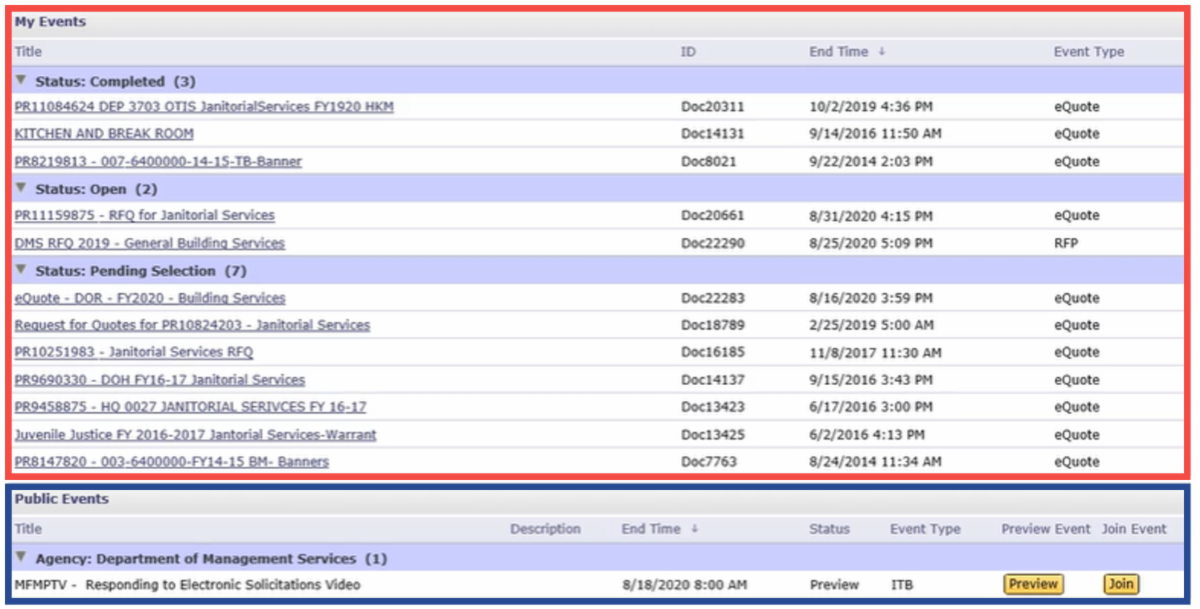Image resolution: width=1200 pixels, height=609 pixels.
Task: Collapse the Status: Pending Selection group
Action: point(21,270)
